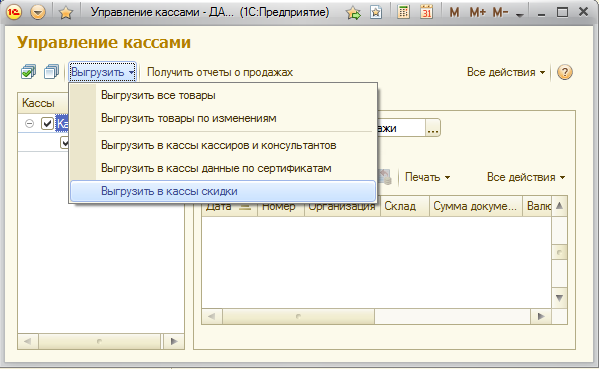Click the table vertical scrollbar thumb
The image size is (599, 369).
click(x=559, y=252)
